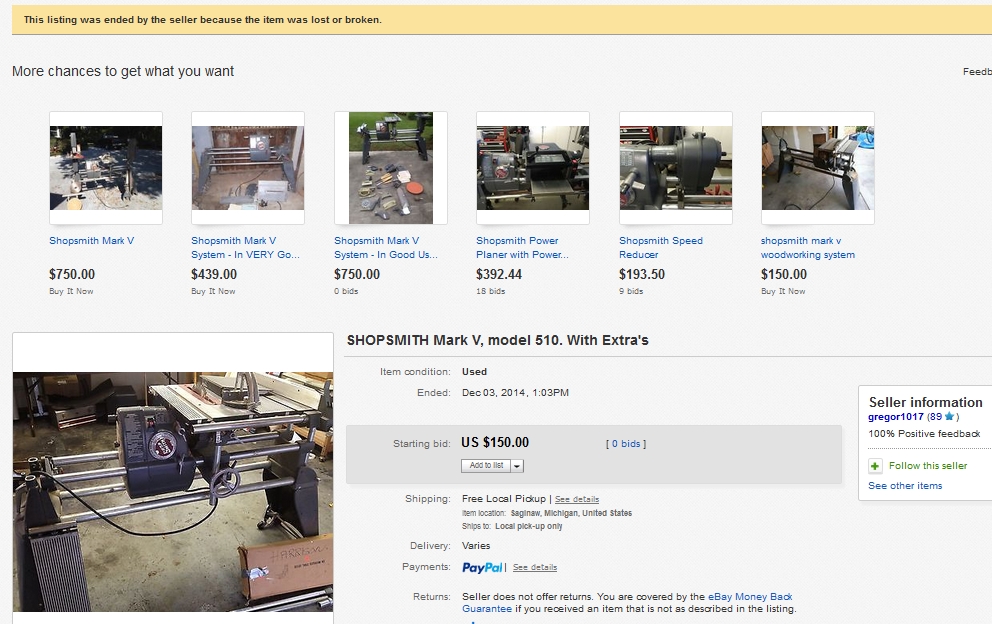Open the shopsmith mark v woodworking system thumbnail
992x624 pixels.
[x=817, y=168]
